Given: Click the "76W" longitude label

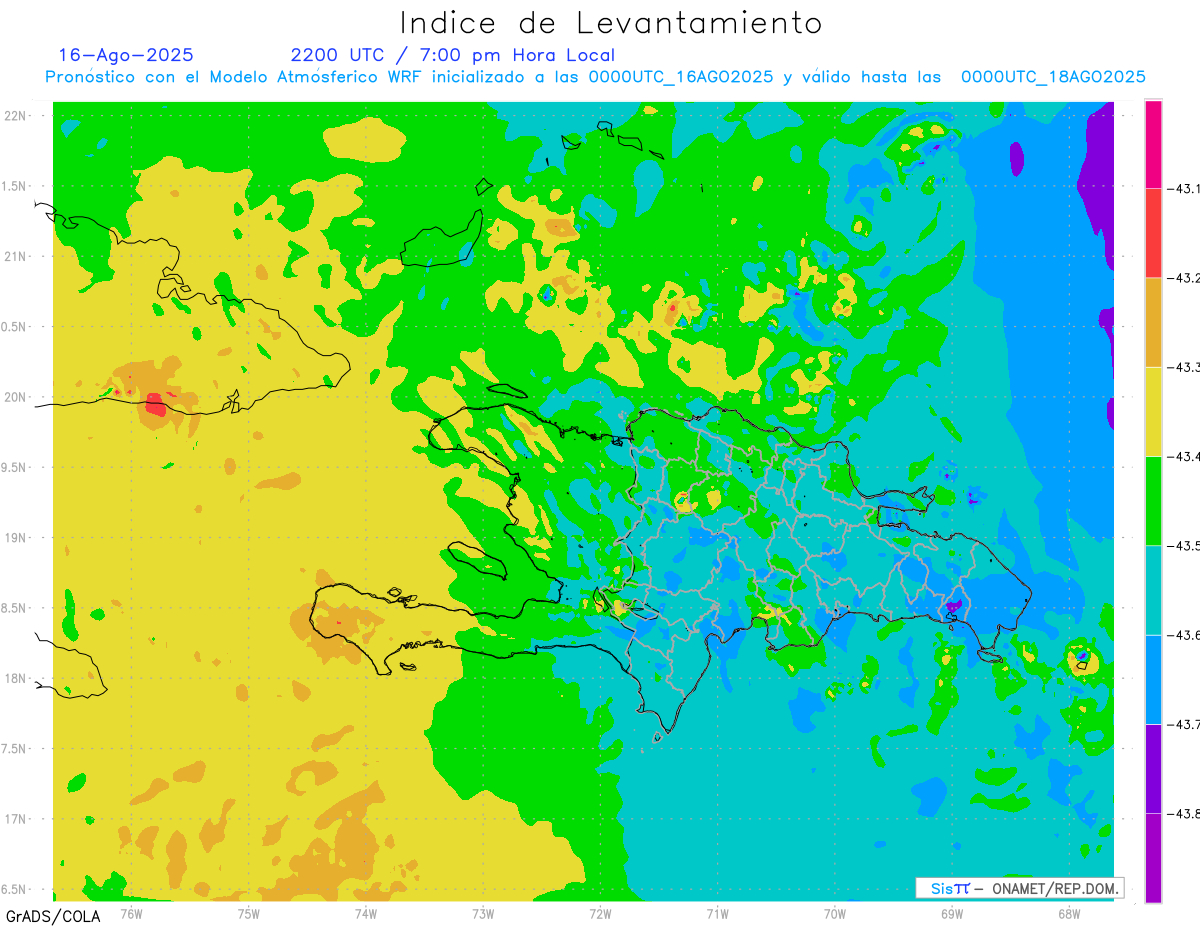Looking at the screenshot, I should [x=132, y=913].
